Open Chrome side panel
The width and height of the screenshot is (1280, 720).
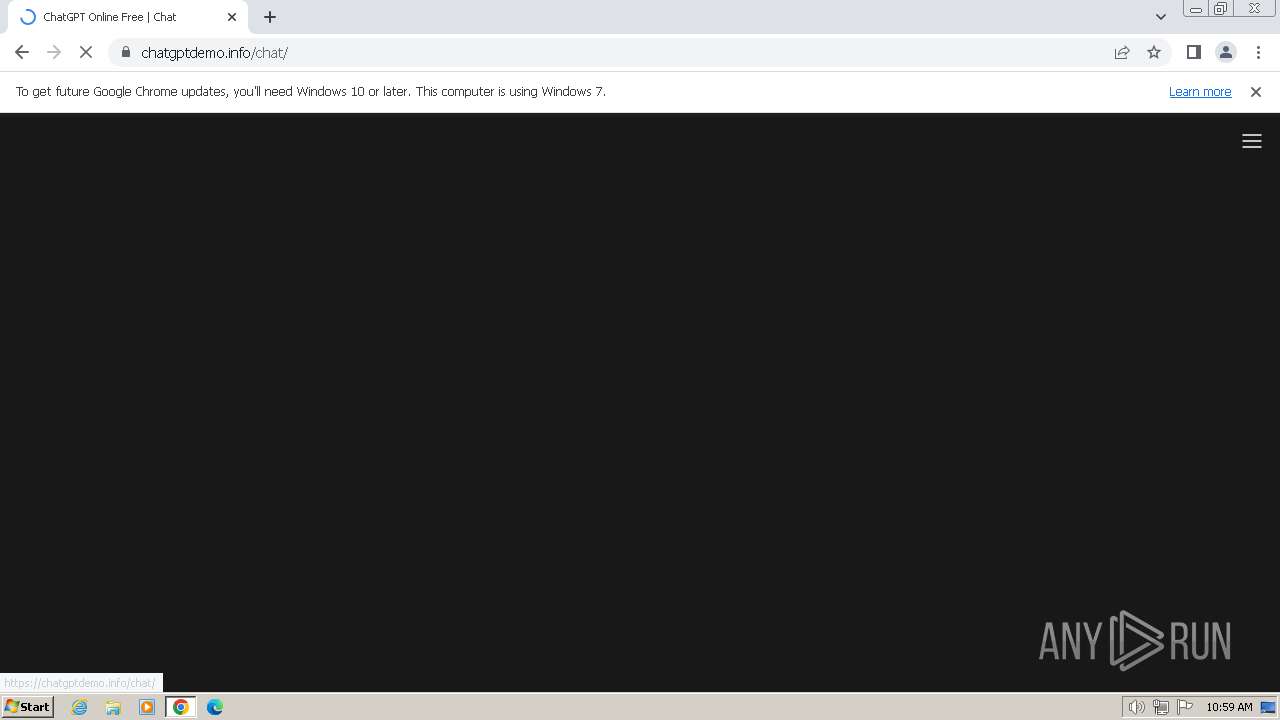pos(1193,52)
